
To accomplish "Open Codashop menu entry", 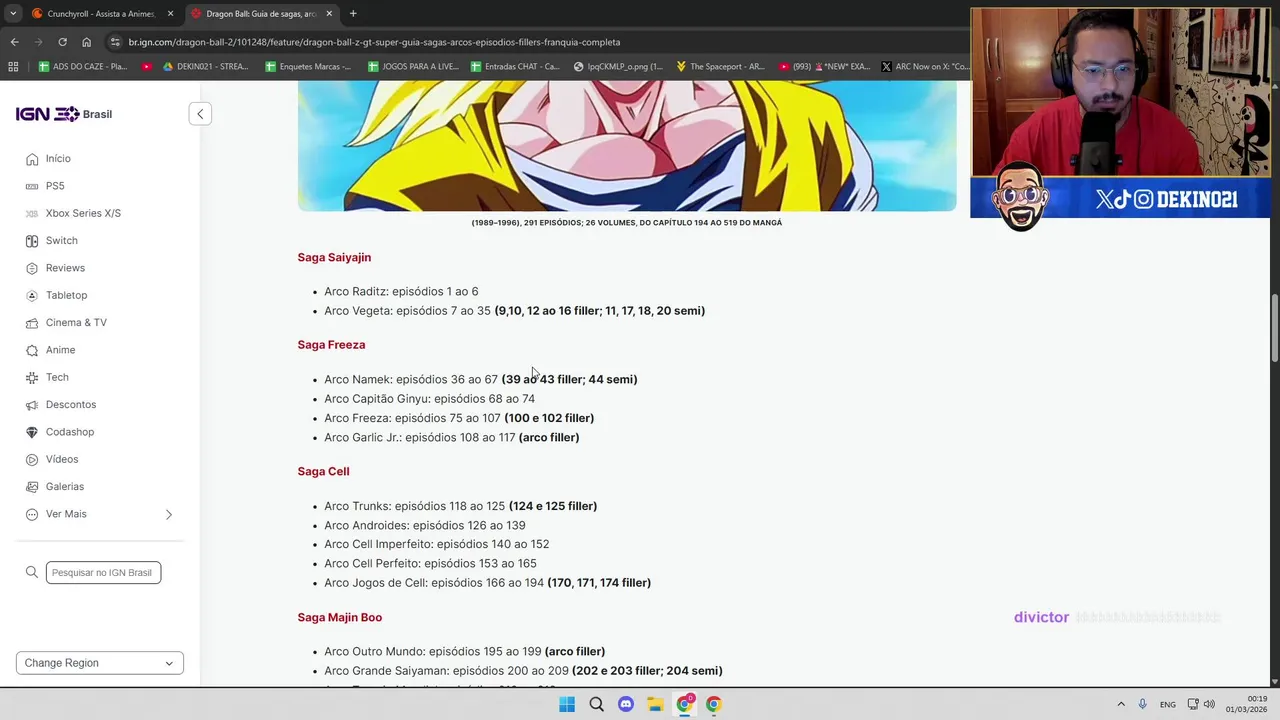I will [x=70, y=432].
